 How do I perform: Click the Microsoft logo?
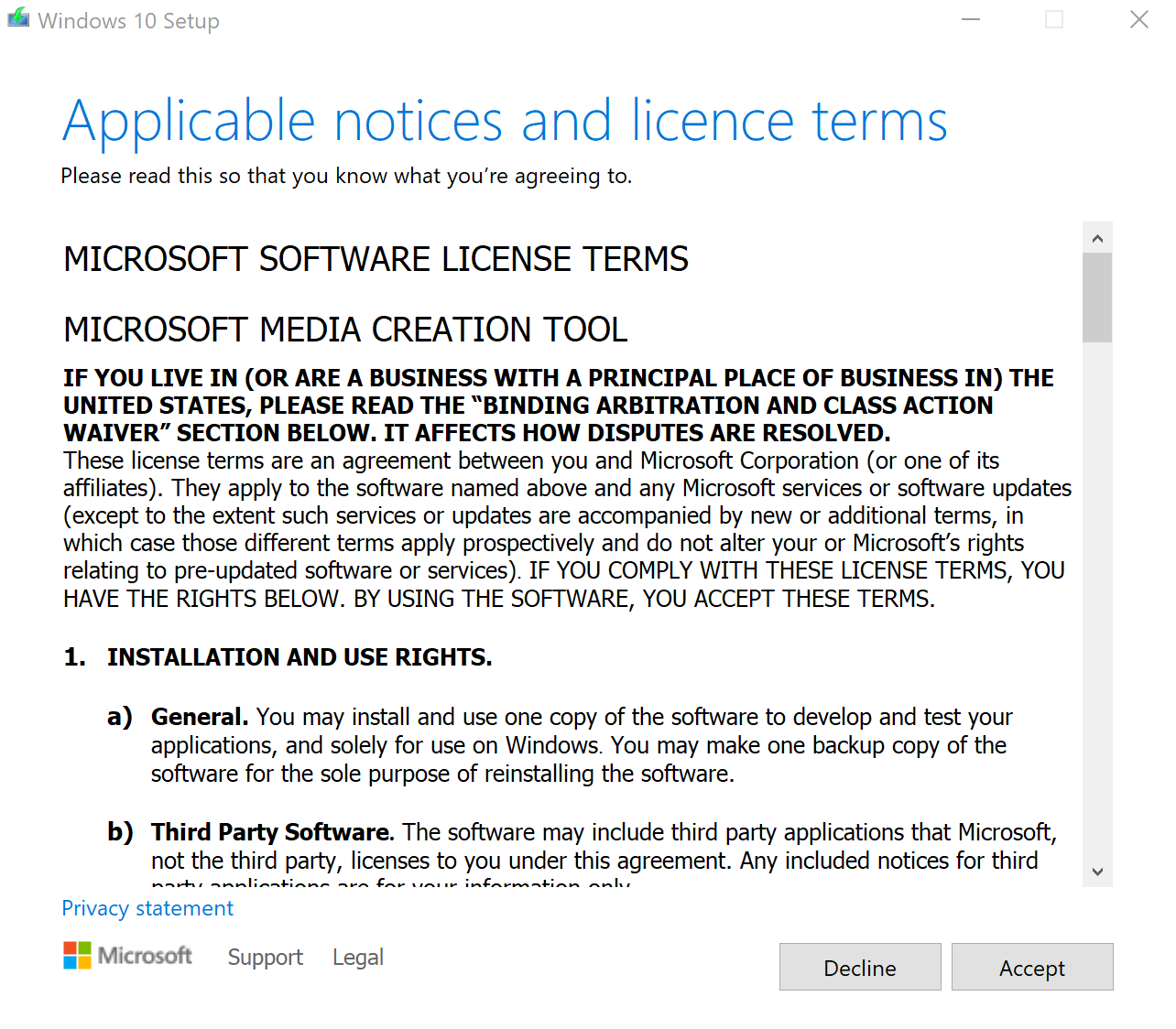[127, 956]
